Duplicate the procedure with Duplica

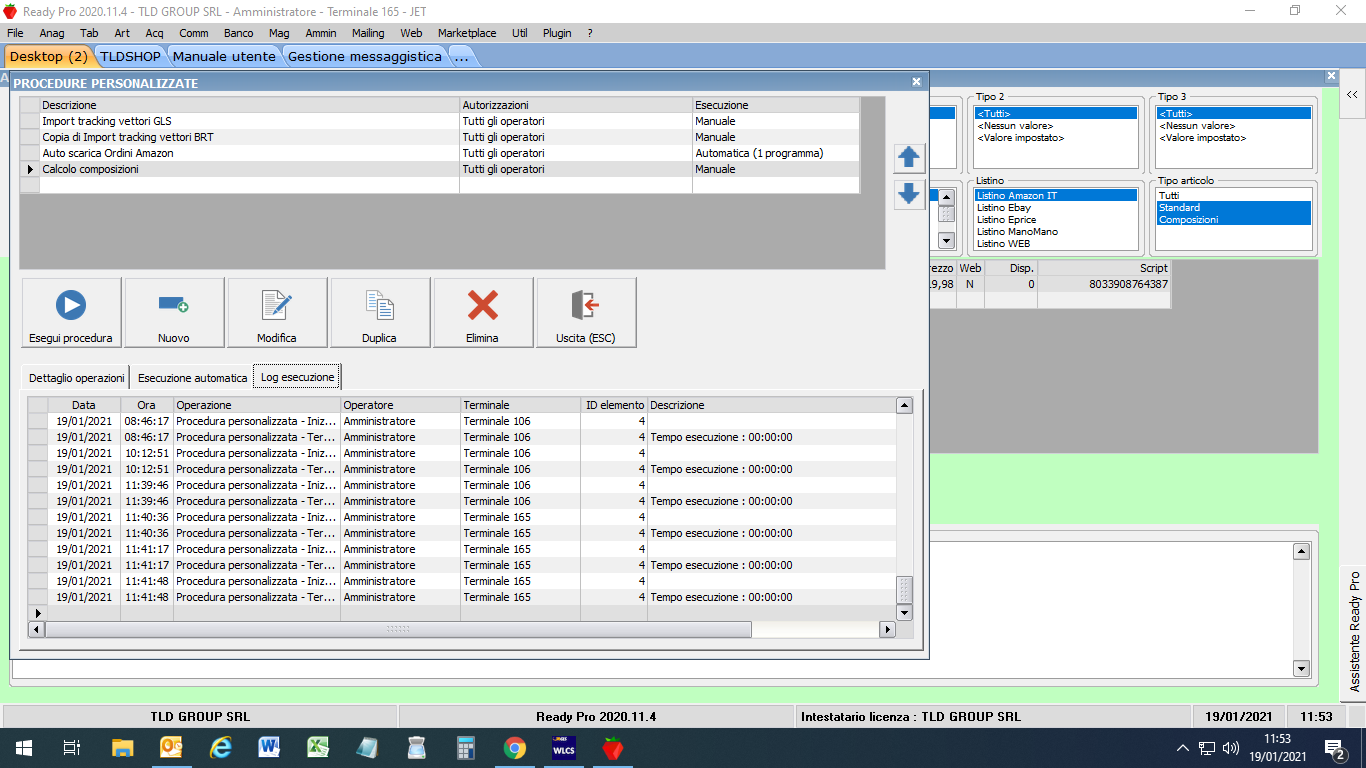click(380, 313)
